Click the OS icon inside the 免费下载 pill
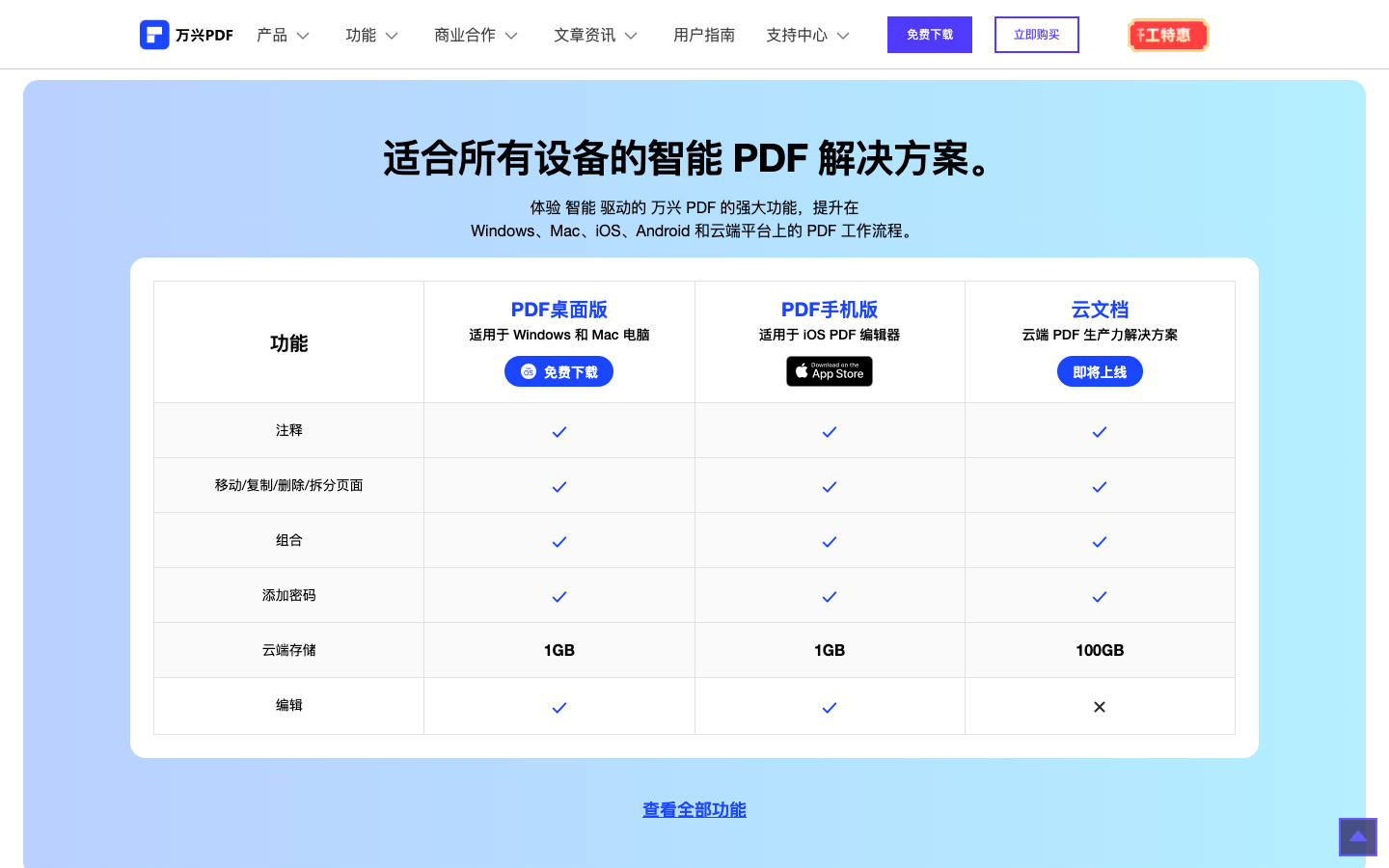The image size is (1389, 868). point(527,371)
